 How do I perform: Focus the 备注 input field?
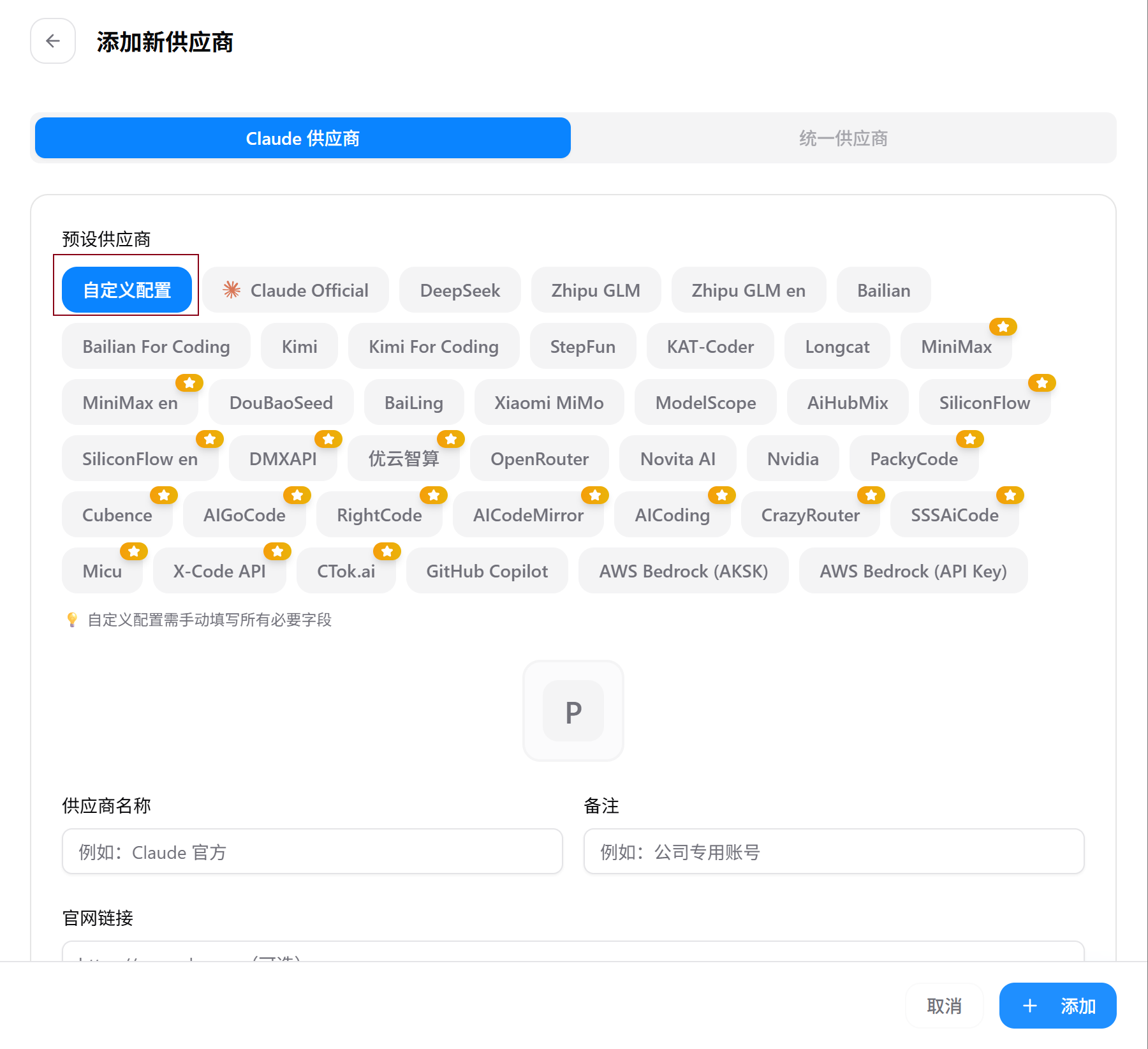click(x=834, y=851)
